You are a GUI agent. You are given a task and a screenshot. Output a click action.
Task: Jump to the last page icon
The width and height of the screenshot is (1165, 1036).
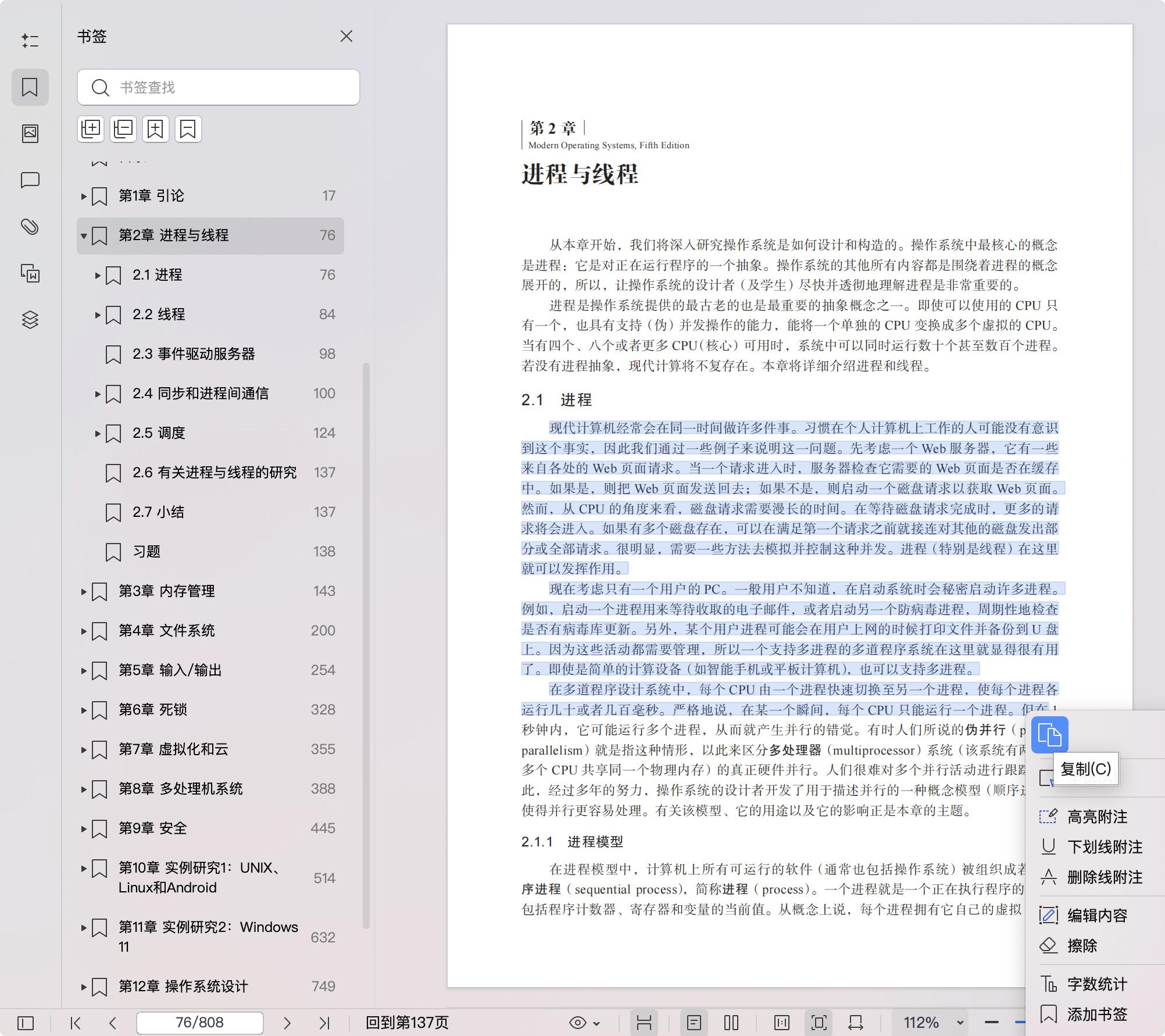coord(324,1022)
